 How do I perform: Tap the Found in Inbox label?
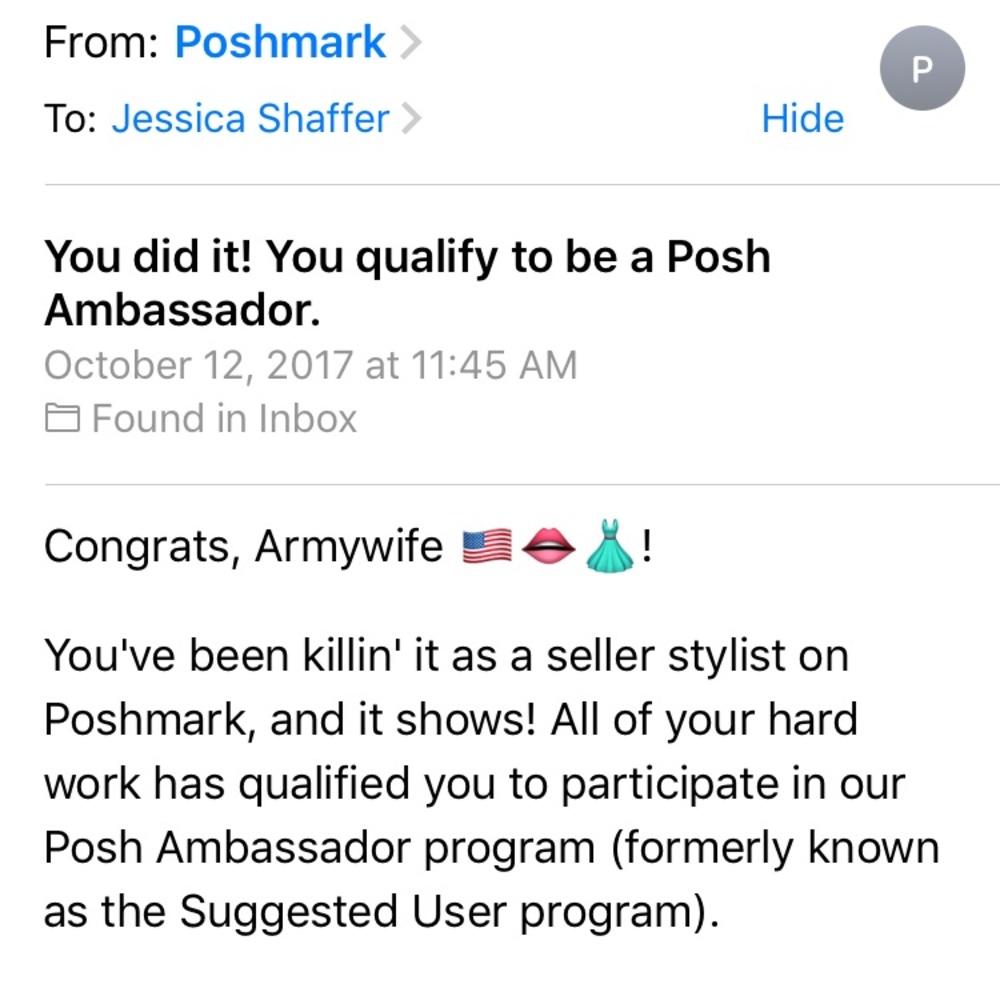224,418
